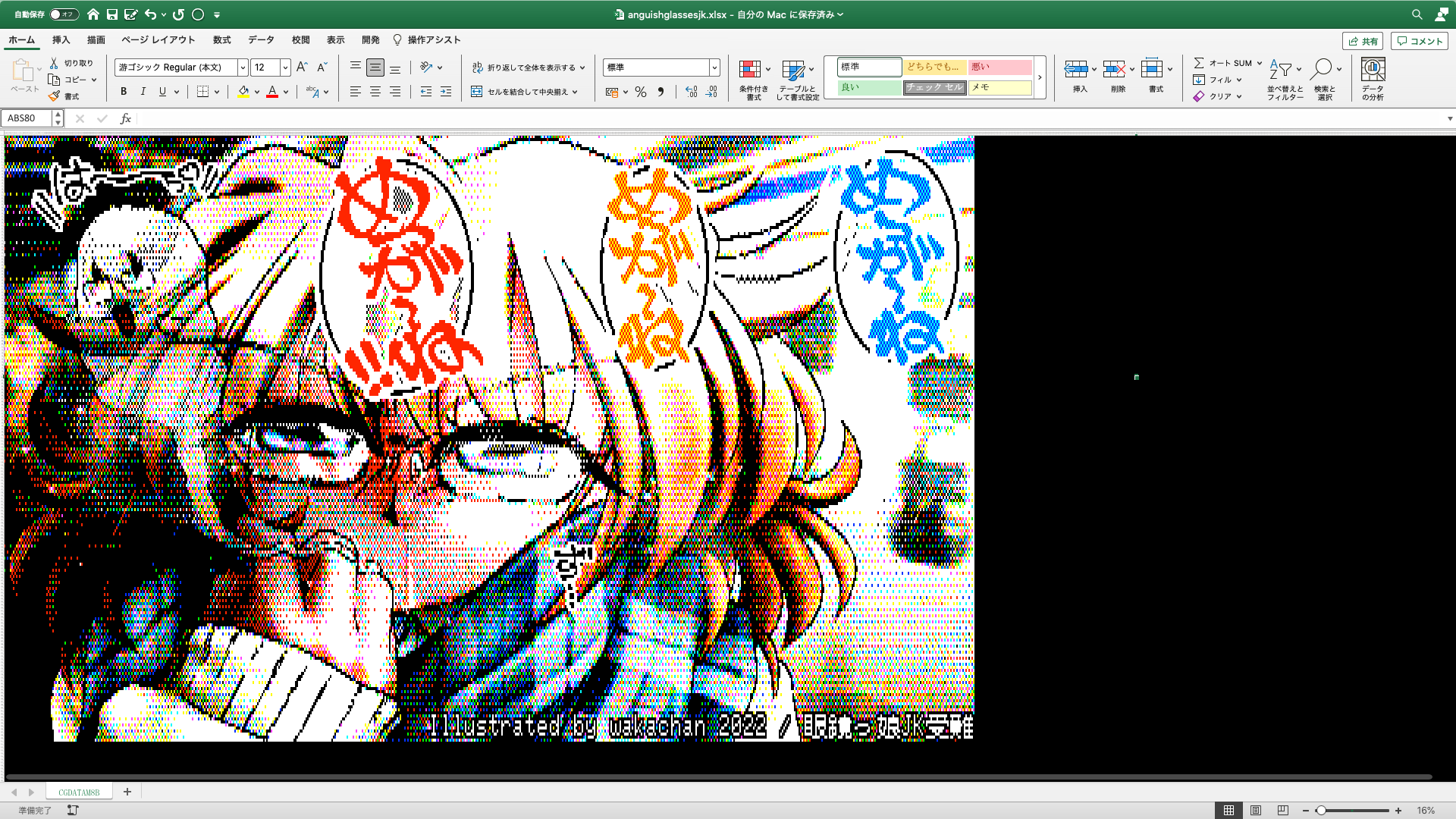Switch to ページ レイアウト tab
The width and height of the screenshot is (1456, 819).
pyautogui.click(x=158, y=40)
